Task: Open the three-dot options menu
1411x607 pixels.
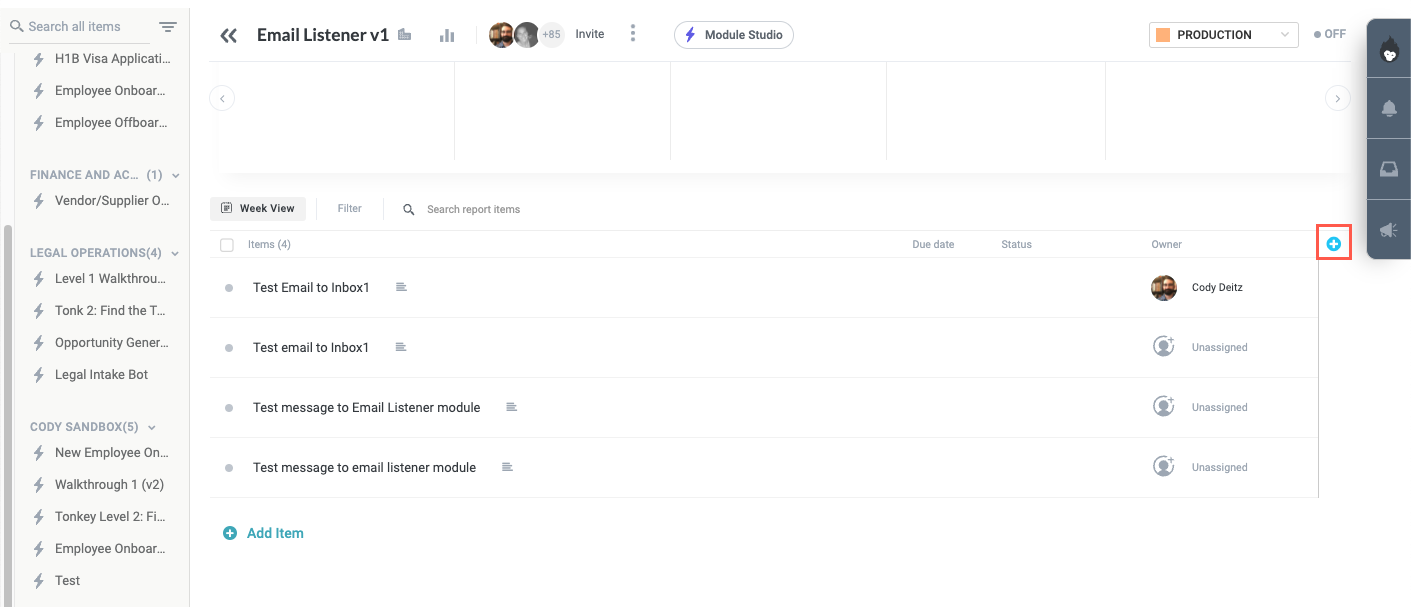Action: tap(633, 33)
